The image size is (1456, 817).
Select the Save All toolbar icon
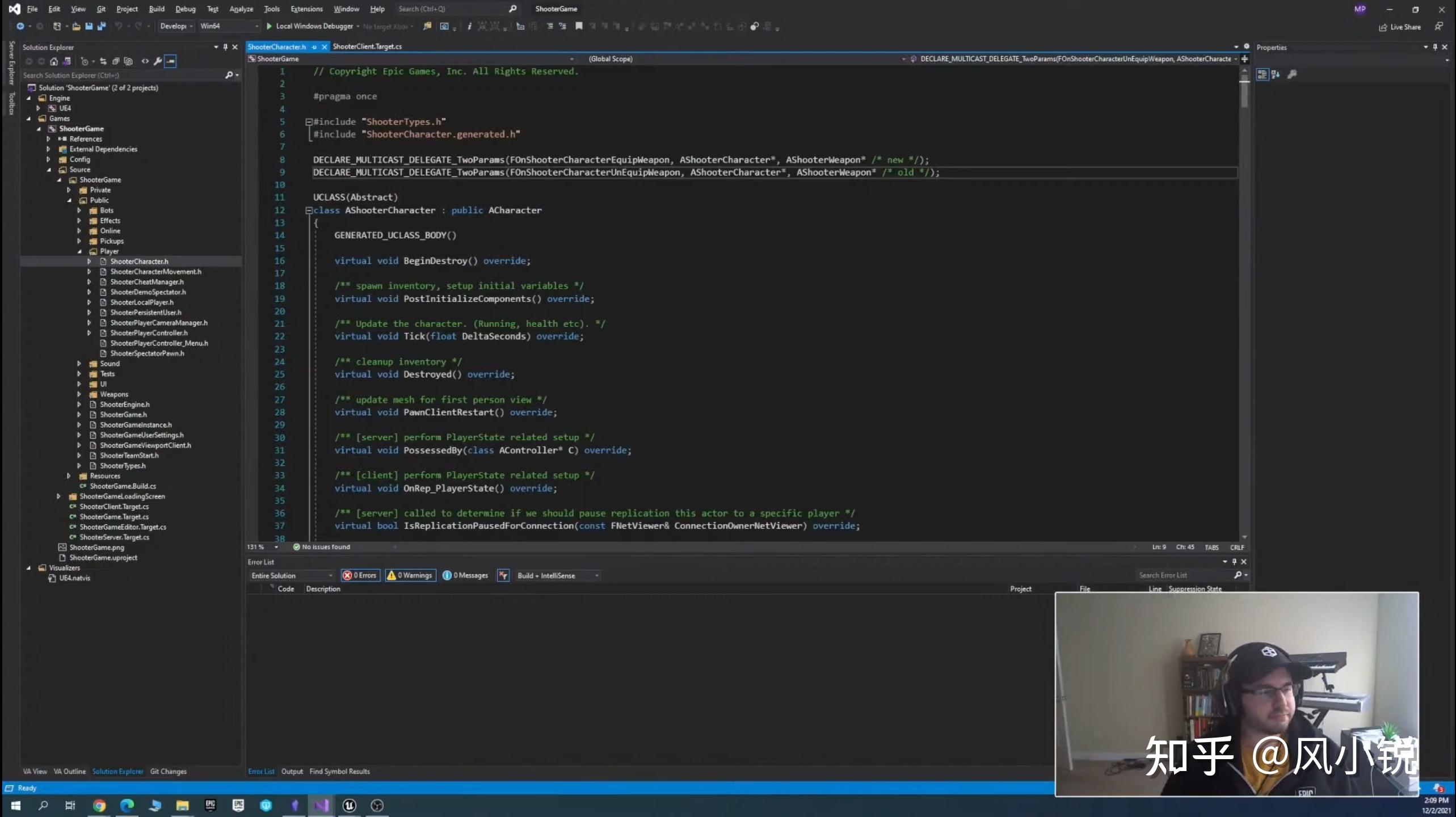102,26
